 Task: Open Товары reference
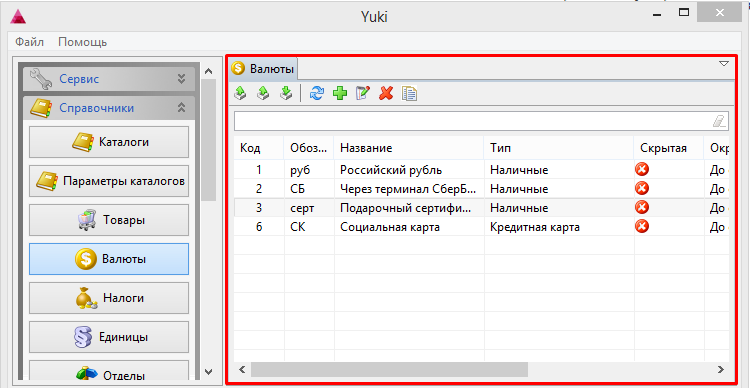point(109,220)
